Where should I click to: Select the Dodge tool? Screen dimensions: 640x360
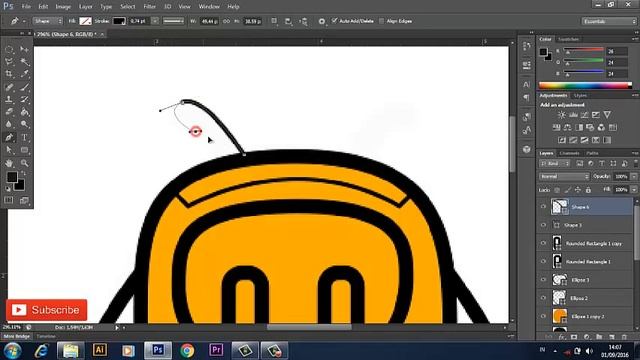pyautogui.click(x=24, y=124)
